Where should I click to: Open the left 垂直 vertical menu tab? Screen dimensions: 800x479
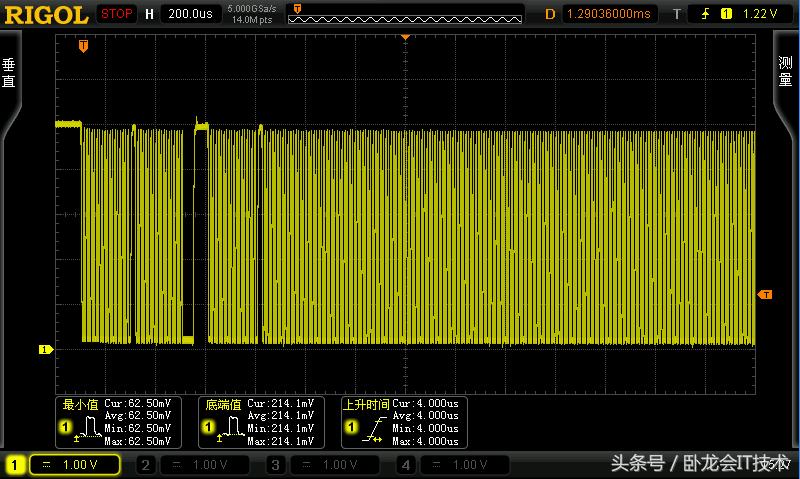coord(9,75)
